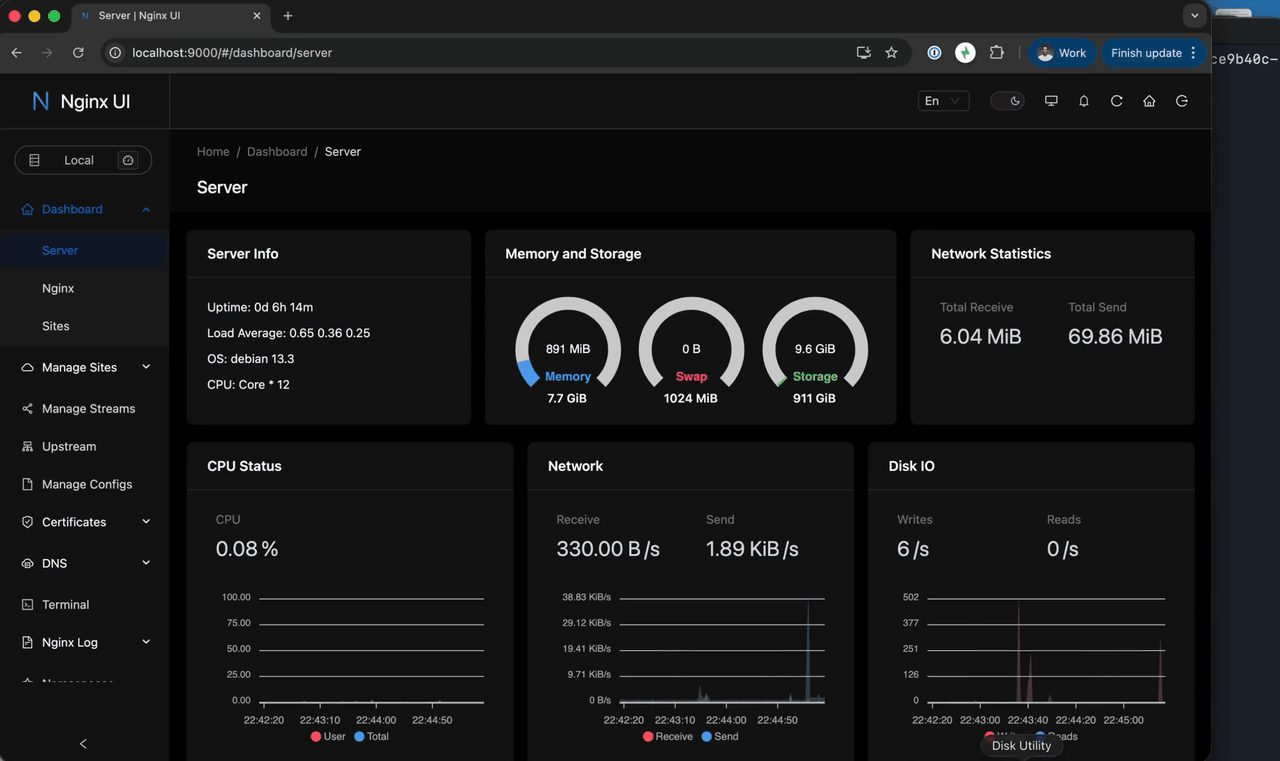The width and height of the screenshot is (1280, 761).
Task: Toggle the Receive series in Network legend
Action: (x=667, y=737)
